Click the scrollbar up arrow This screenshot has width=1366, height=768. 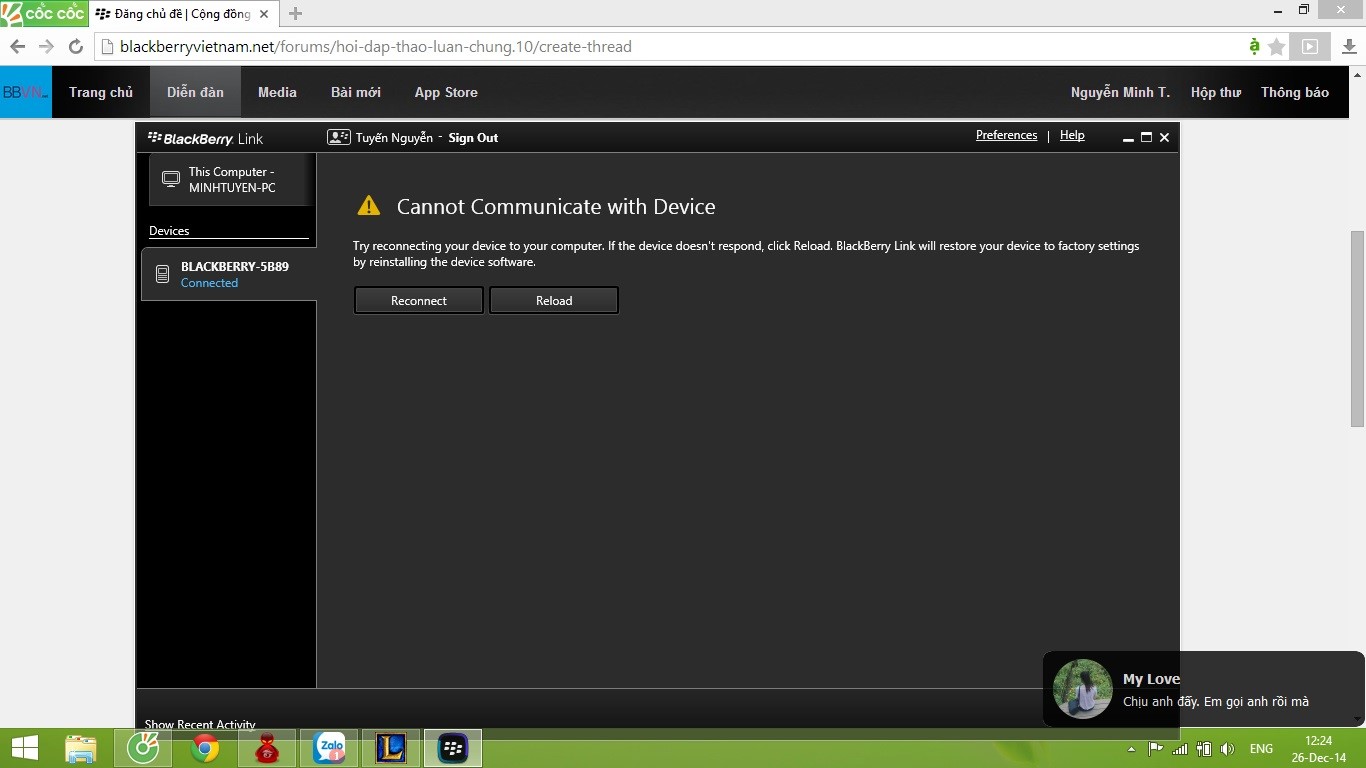pyautogui.click(x=1357, y=74)
